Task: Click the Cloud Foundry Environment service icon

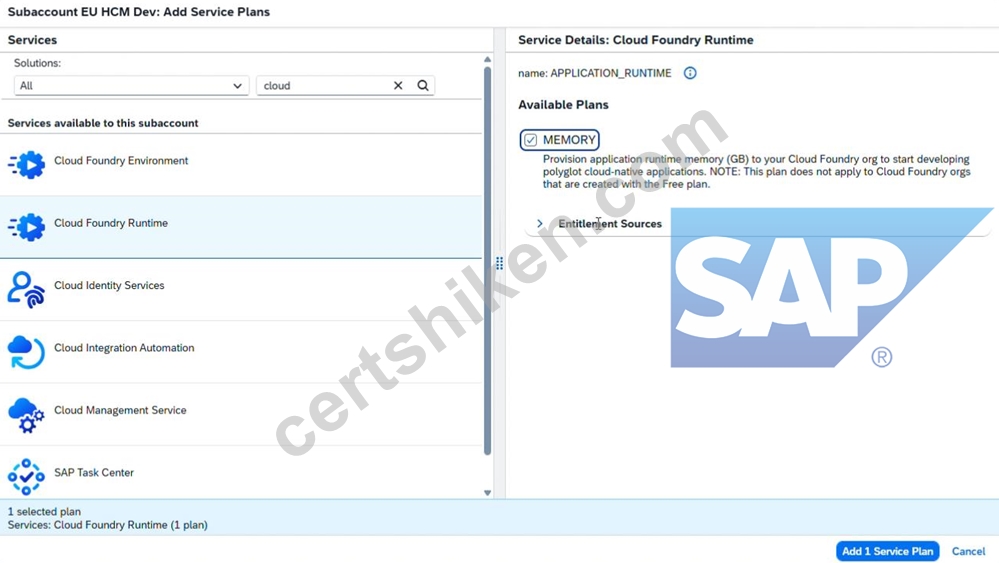Action: tap(27, 164)
